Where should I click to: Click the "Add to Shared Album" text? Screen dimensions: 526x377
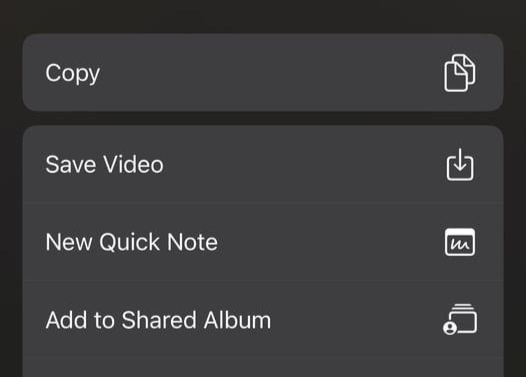pos(158,320)
